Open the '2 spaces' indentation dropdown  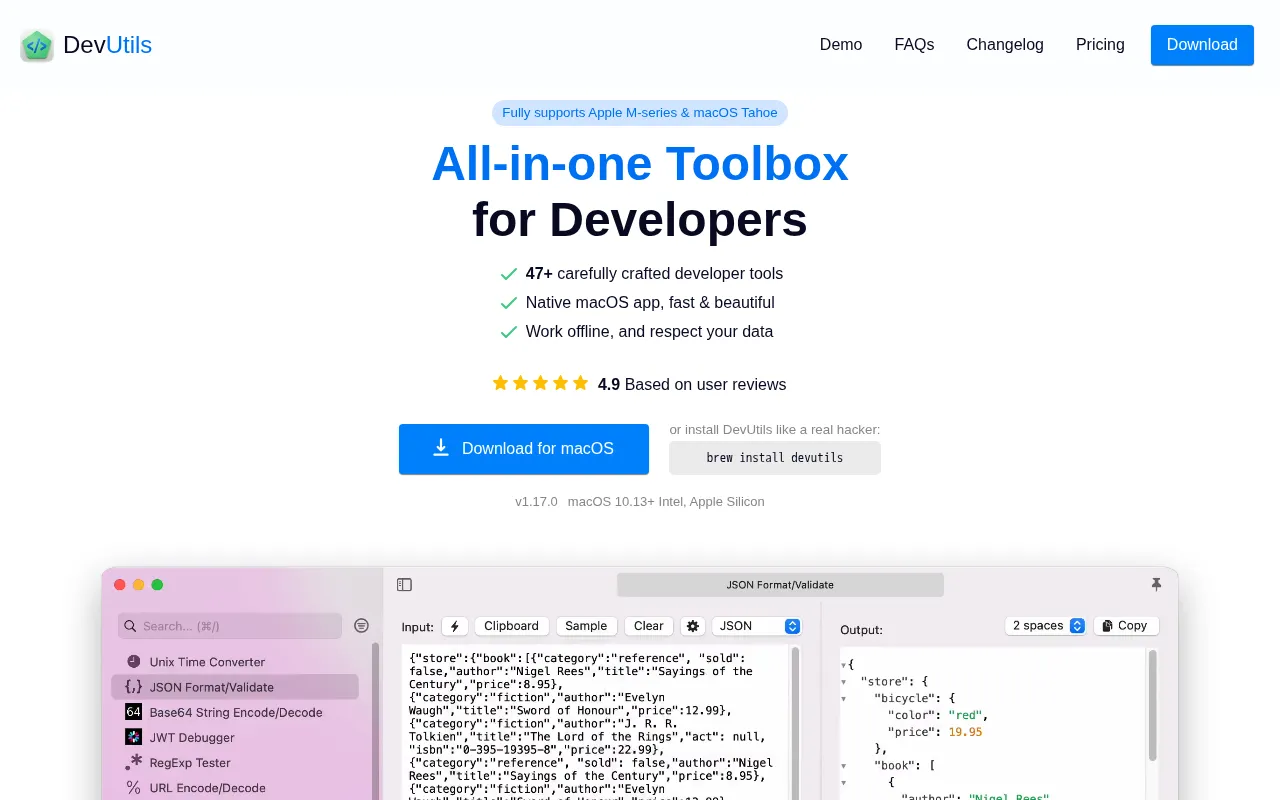[x=1046, y=626]
